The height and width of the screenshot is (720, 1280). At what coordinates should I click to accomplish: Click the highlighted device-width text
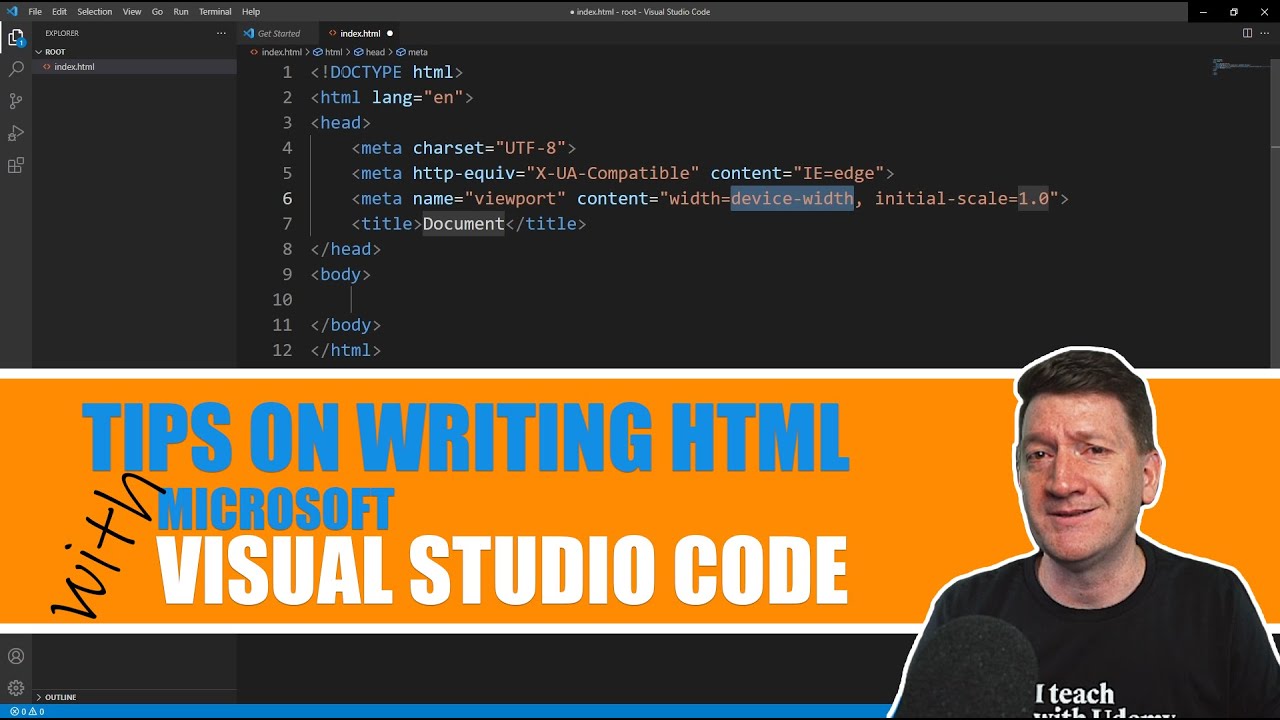pos(792,198)
